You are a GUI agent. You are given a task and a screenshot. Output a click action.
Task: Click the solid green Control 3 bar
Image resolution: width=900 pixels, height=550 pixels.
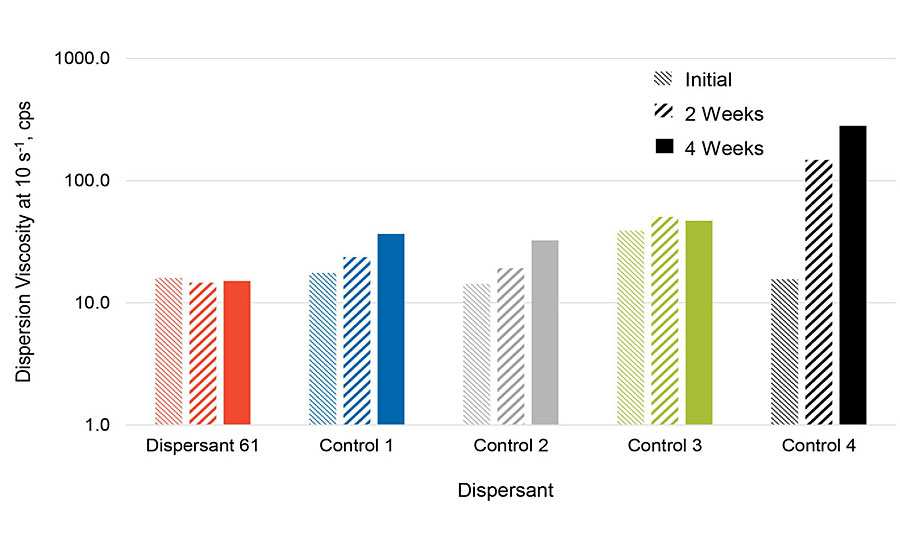coord(698,322)
